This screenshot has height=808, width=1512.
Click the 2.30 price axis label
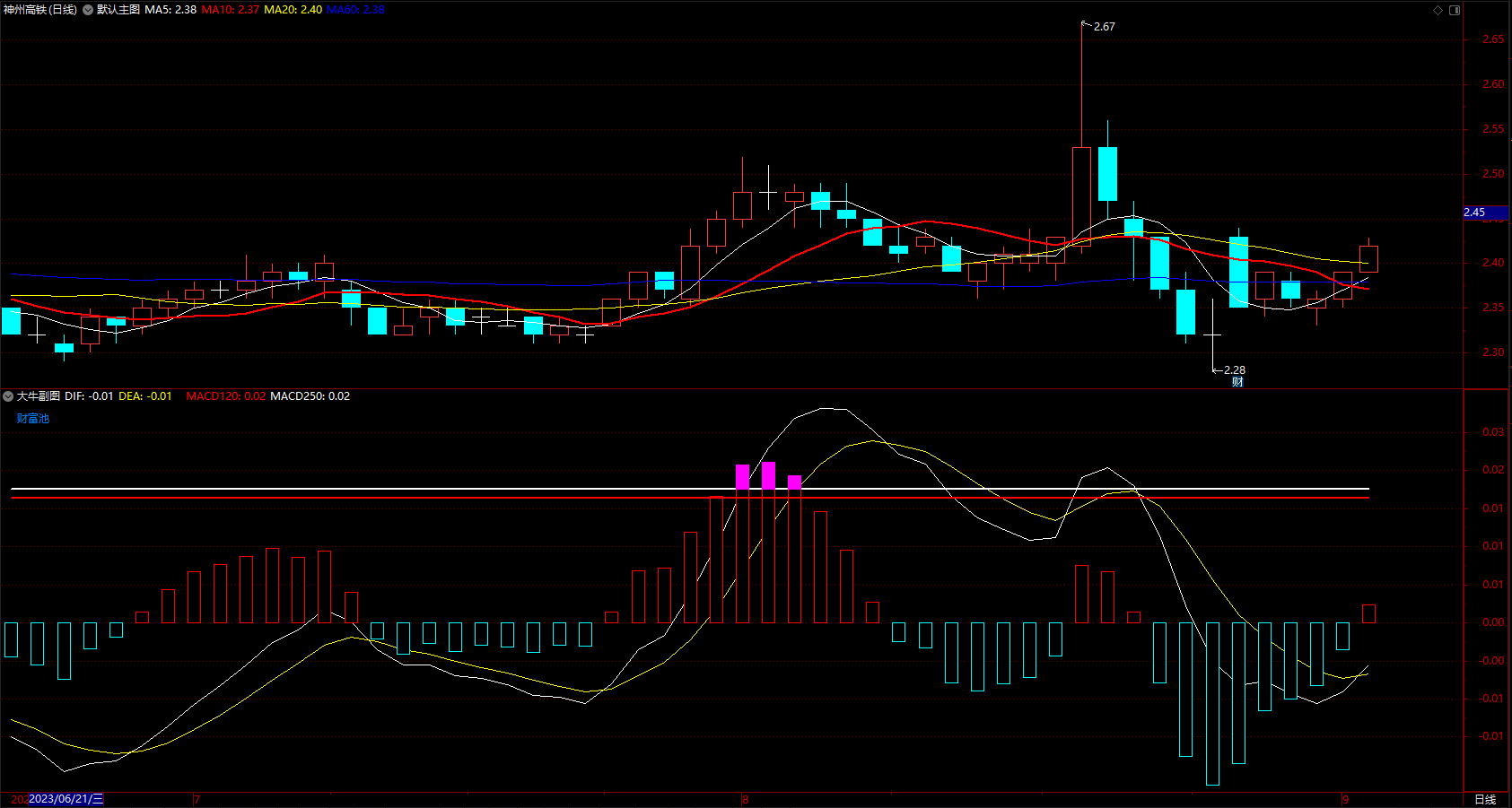pyautogui.click(x=1493, y=352)
